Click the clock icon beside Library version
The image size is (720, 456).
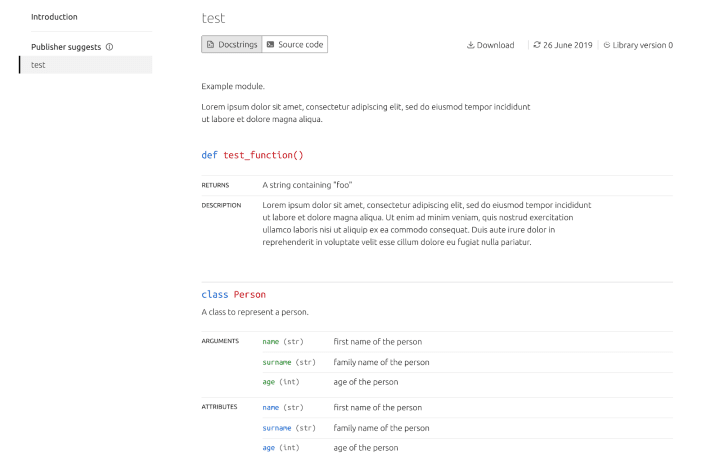[606, 45]
